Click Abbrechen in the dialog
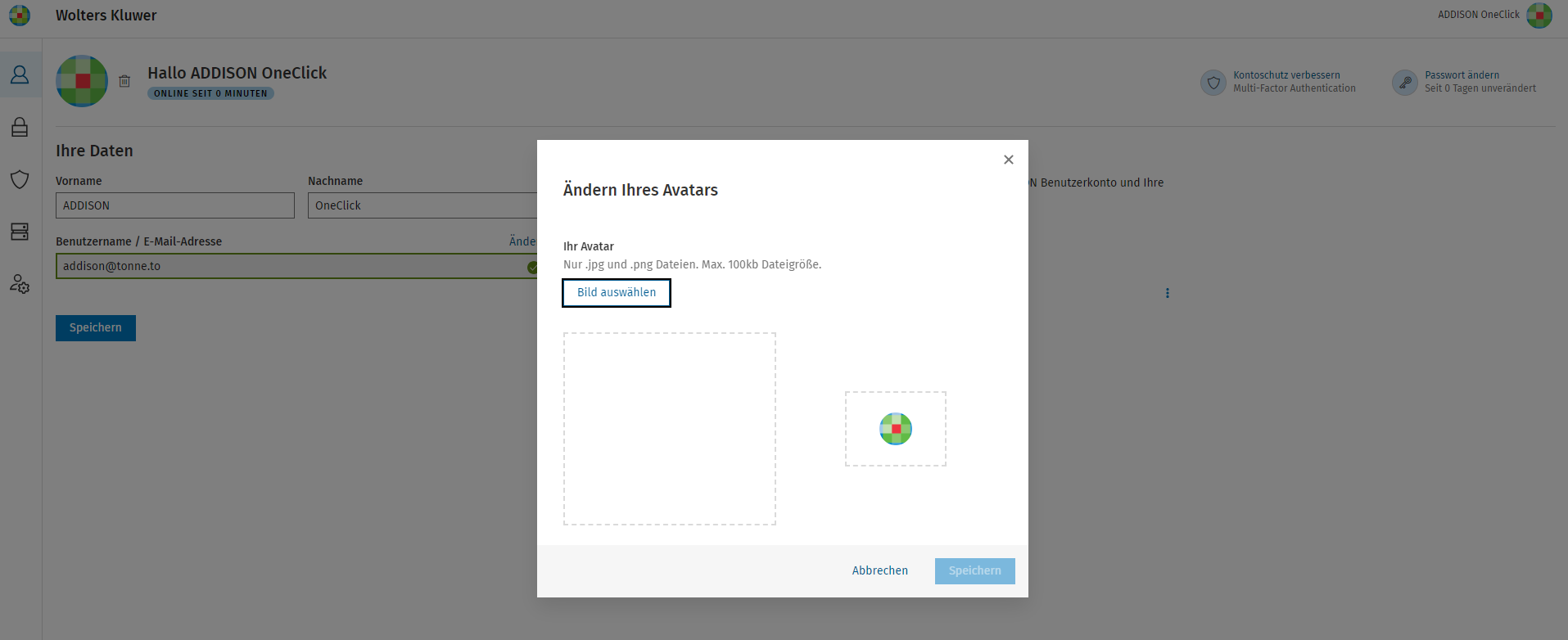The image size is (1568, 640). (x=880, y=571)
